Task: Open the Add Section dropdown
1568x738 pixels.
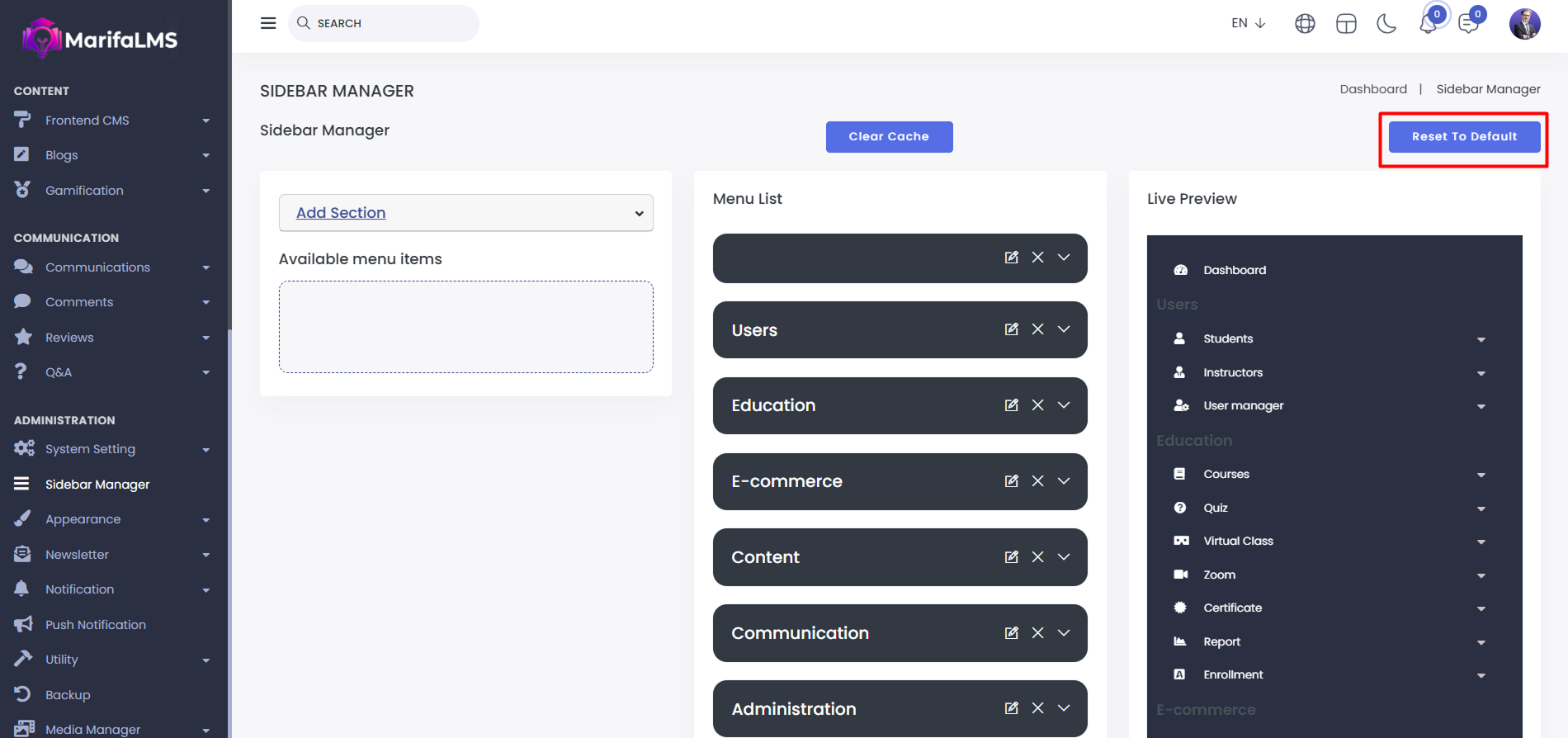Action: 466,213
